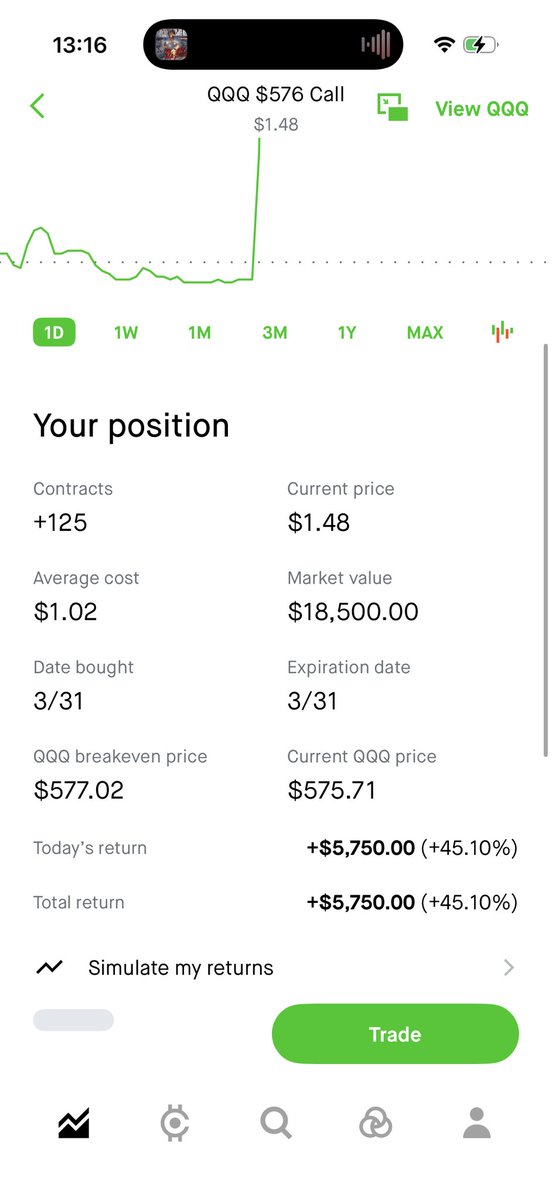Switch chart range to 1W

tap(126, 333)
